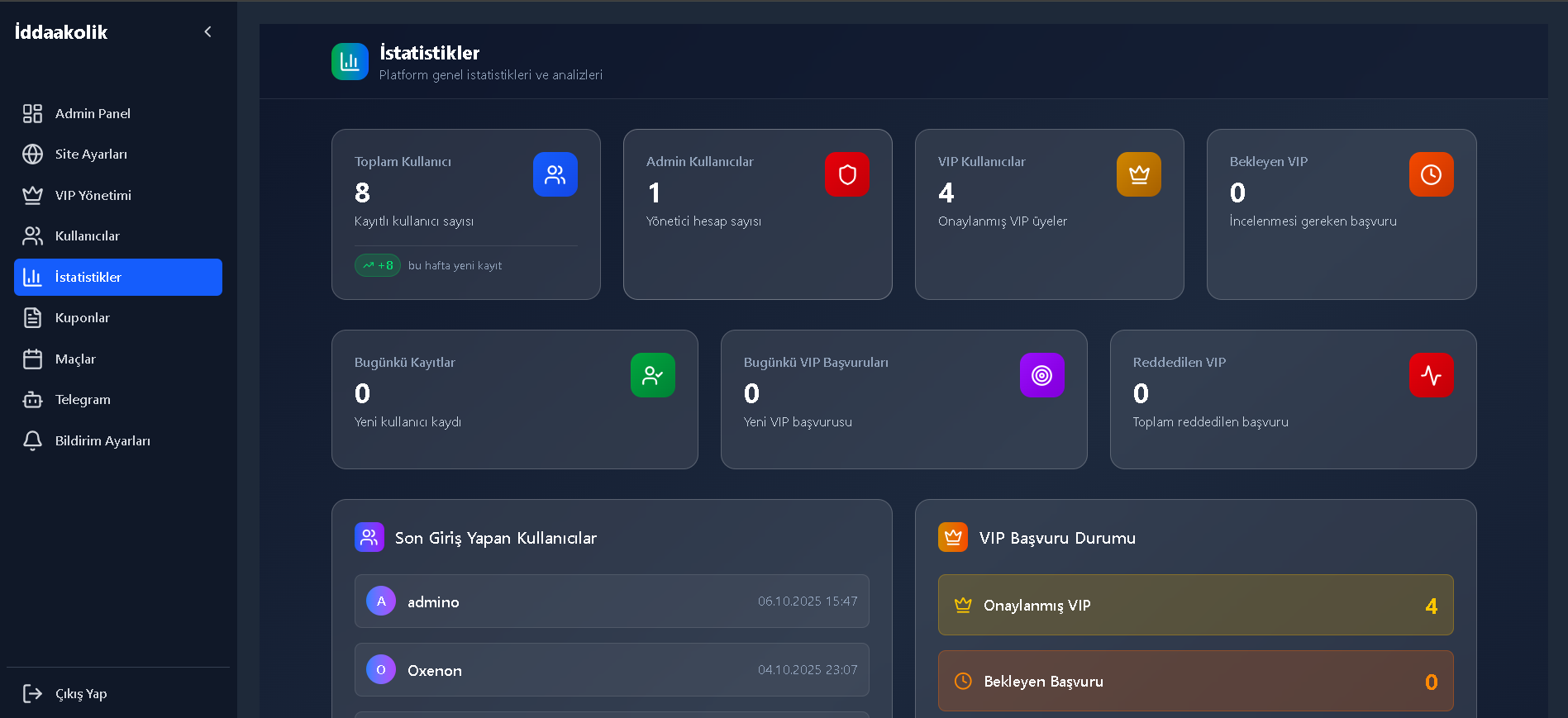1568x718 pixels.
Task: Click the Oxenon user avatar
Action: [381, 669]
